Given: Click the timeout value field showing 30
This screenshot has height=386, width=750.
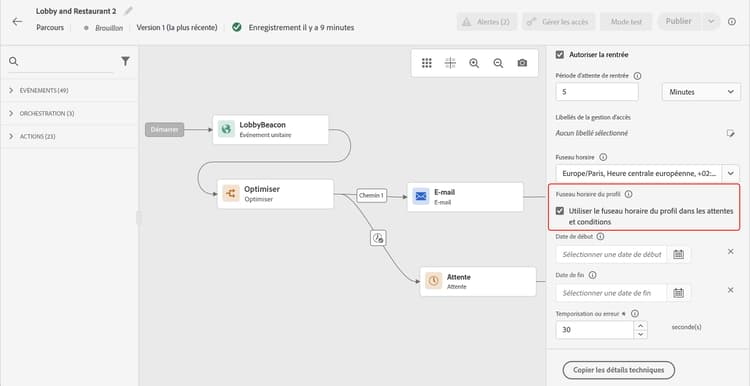Looking at the screenshot, I should (595, 330).
